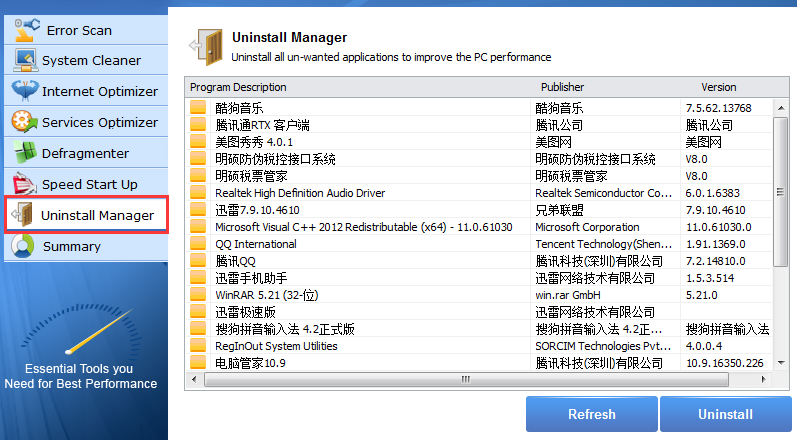The width and height of the screenshot is (797, 440).
Task: Click the Uninstall Manager door icon
Action: click(x=24, y=215)
